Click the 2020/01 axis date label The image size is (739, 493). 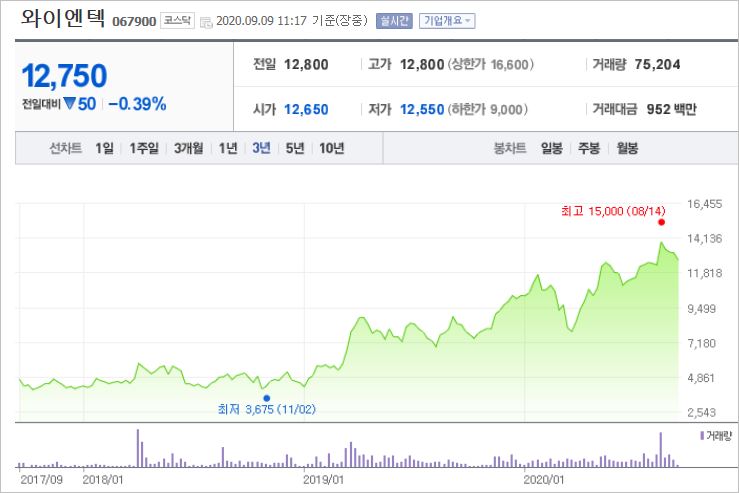coord(544,480)
